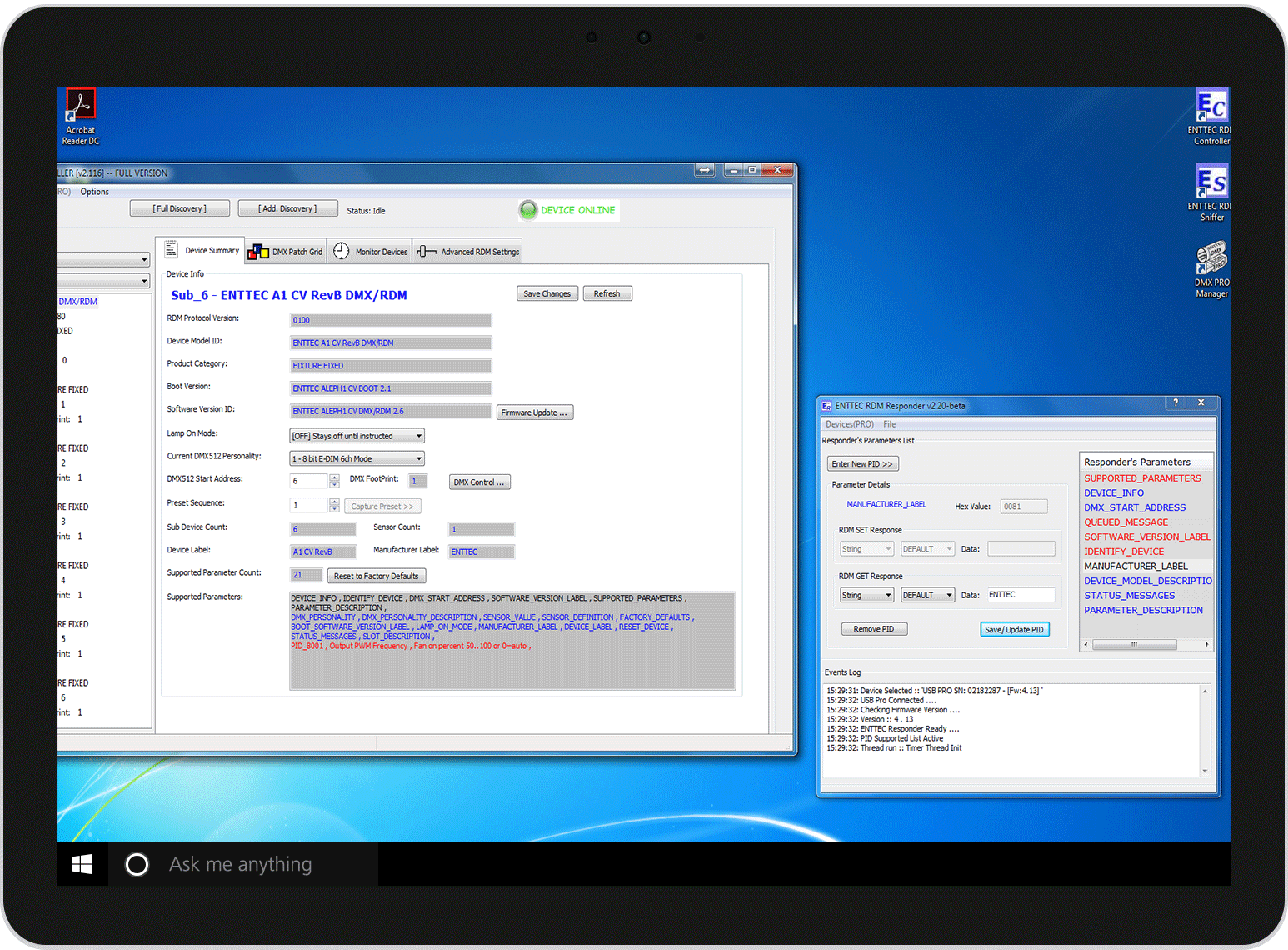Open RDM SET Response String dropdown
This screenshot has width=1288, height=950.
click(866, 549)
